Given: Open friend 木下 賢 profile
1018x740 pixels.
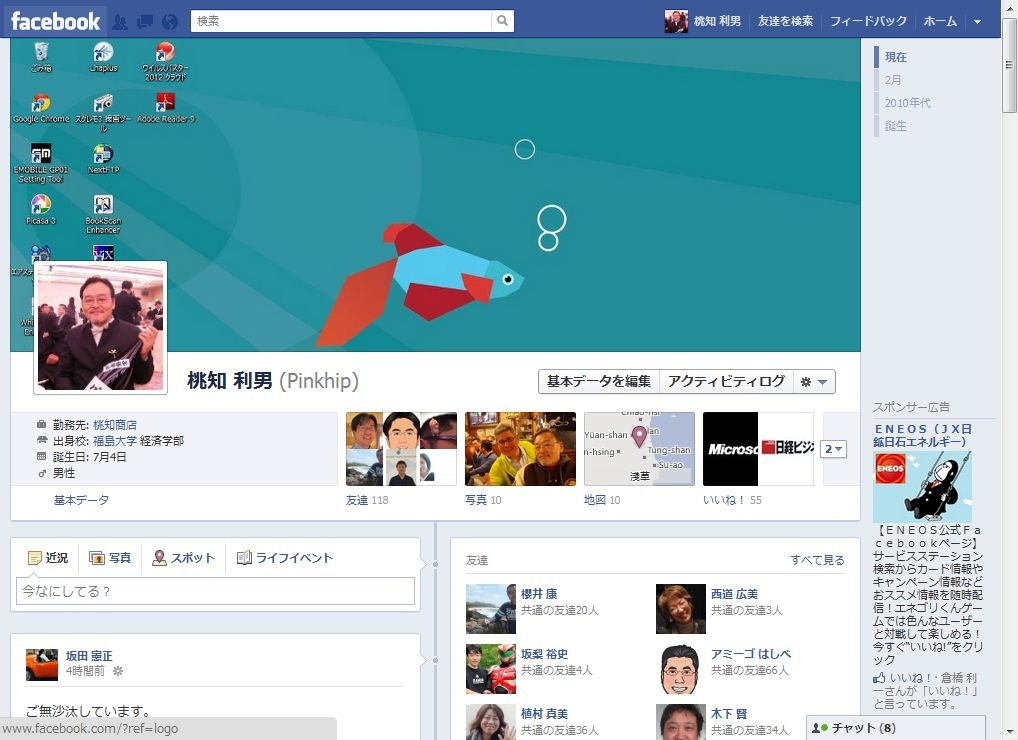Looking at the screenshot, I should tap(728, 713).
